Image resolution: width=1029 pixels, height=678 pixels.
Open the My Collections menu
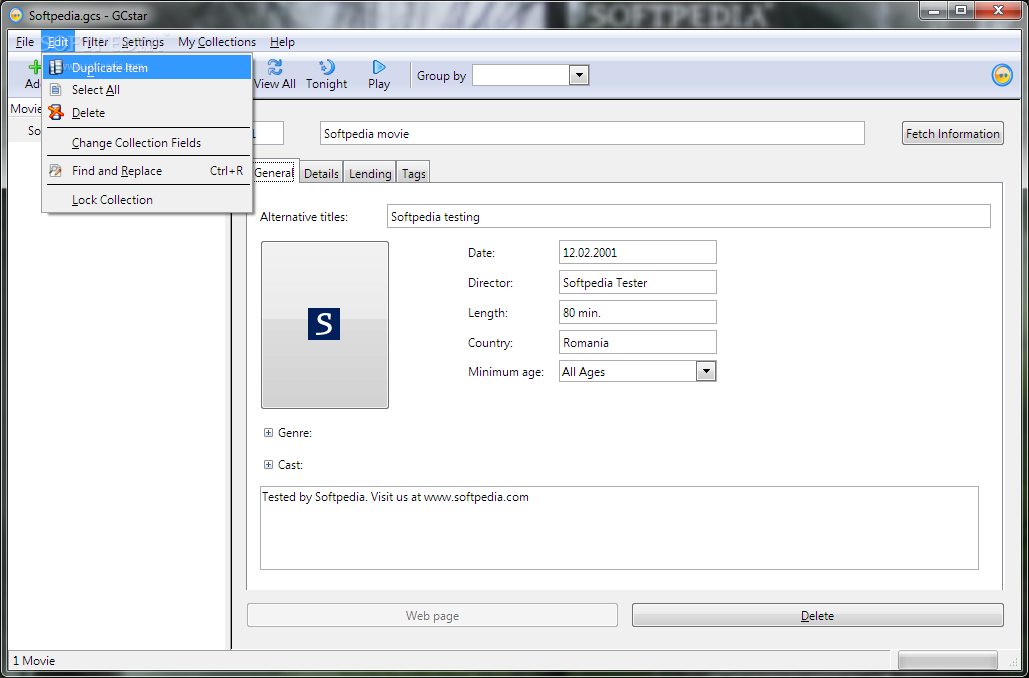(217, 42)
